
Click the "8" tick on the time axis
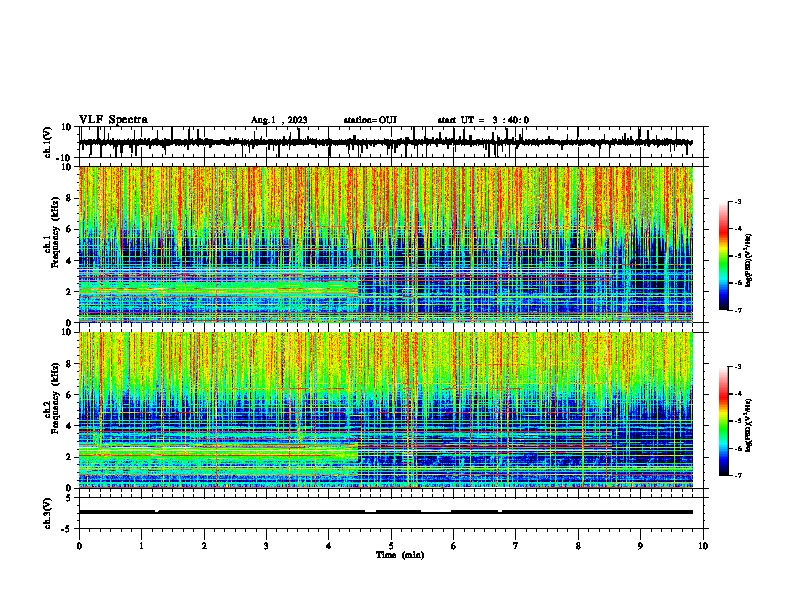point(578,546)
